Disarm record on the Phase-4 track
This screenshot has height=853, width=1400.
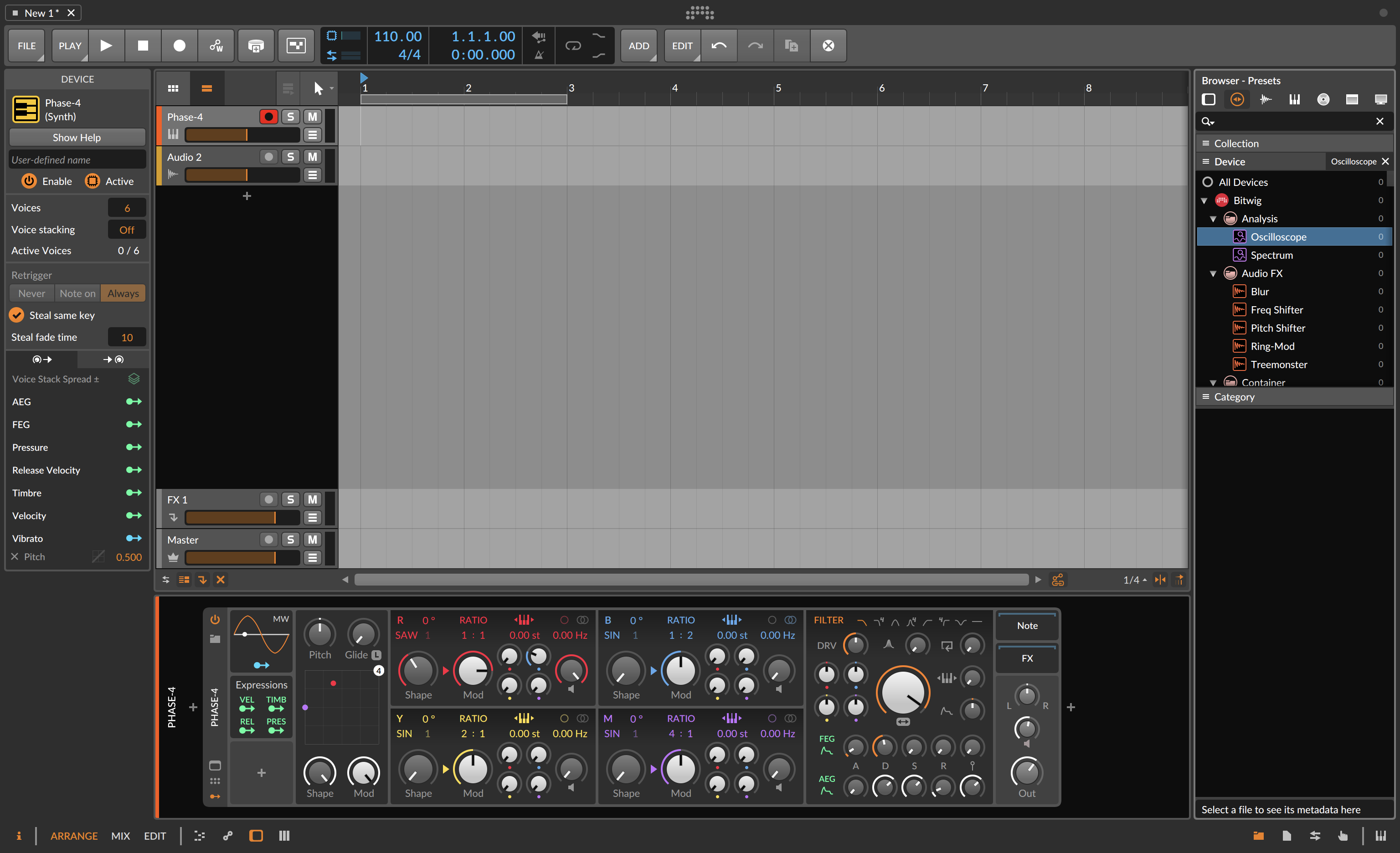coord(268,116)
